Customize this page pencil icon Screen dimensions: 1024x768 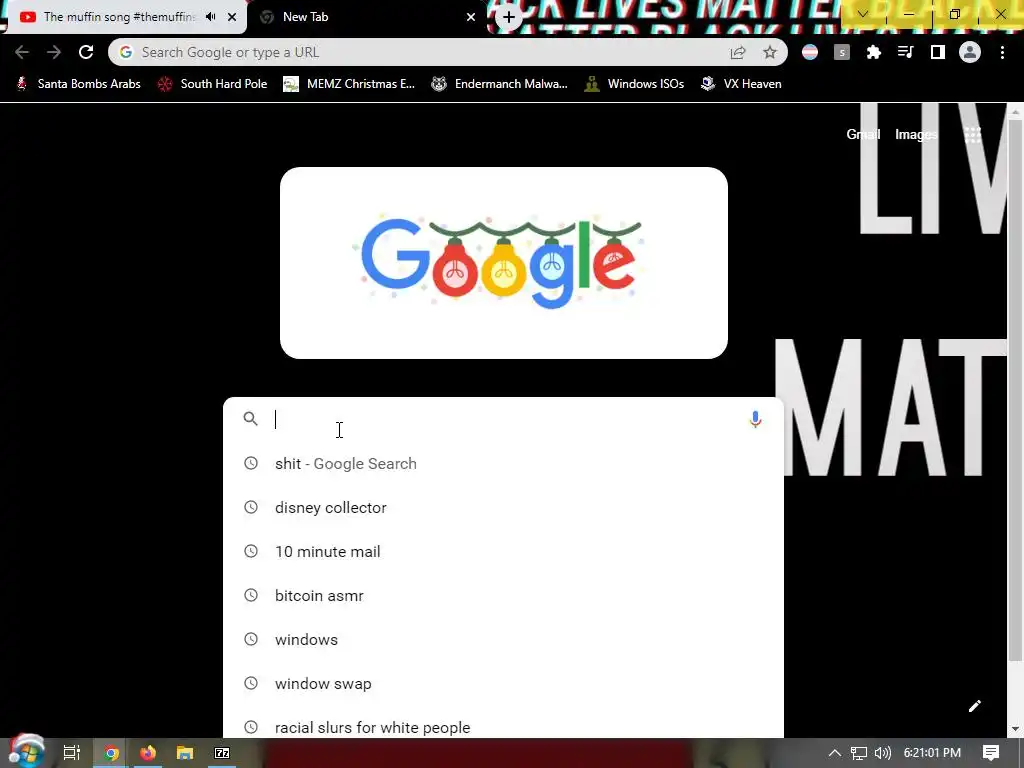click(974, 706)
